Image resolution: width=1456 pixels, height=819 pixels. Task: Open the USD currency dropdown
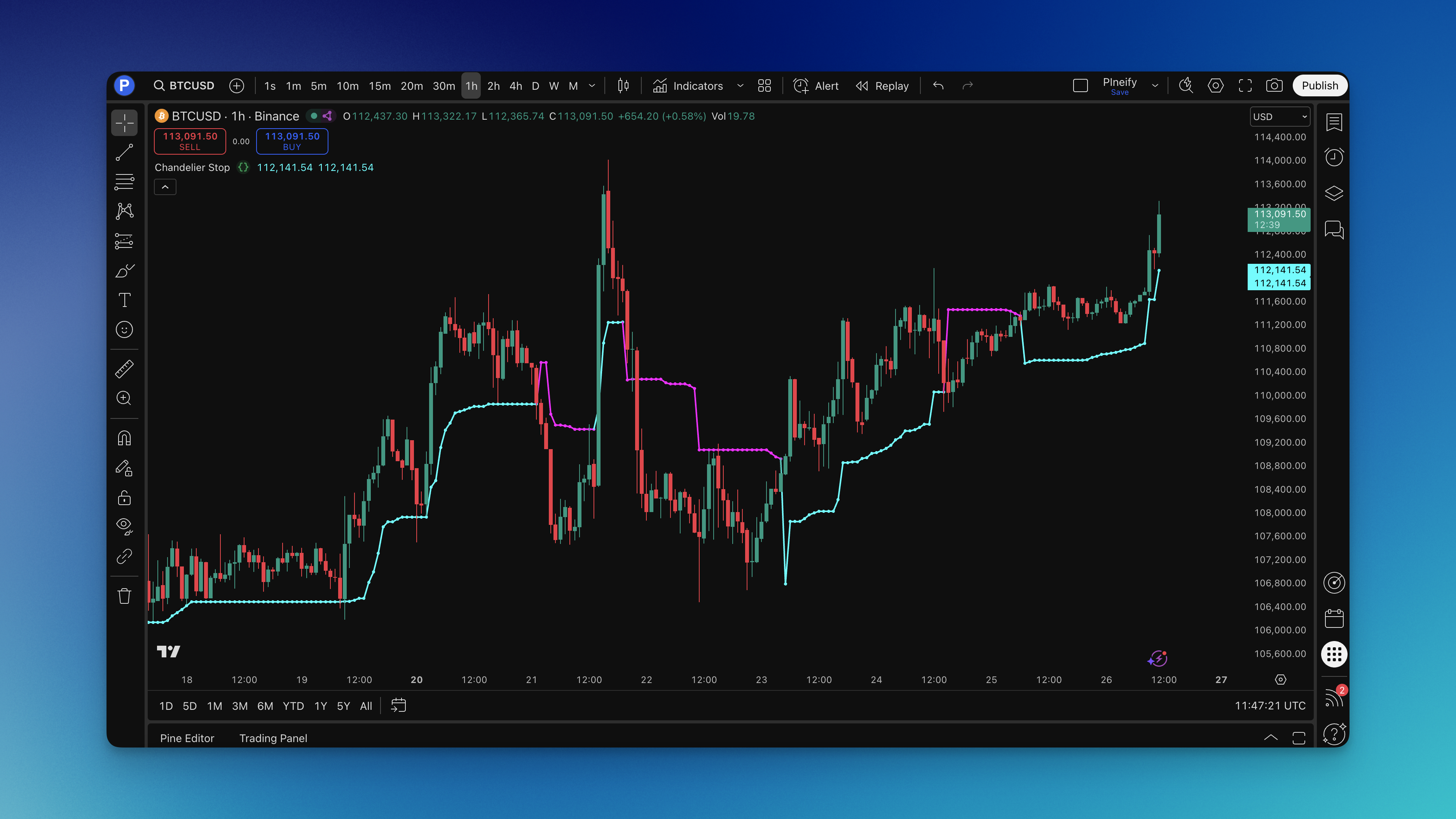tap(1280, 116)
